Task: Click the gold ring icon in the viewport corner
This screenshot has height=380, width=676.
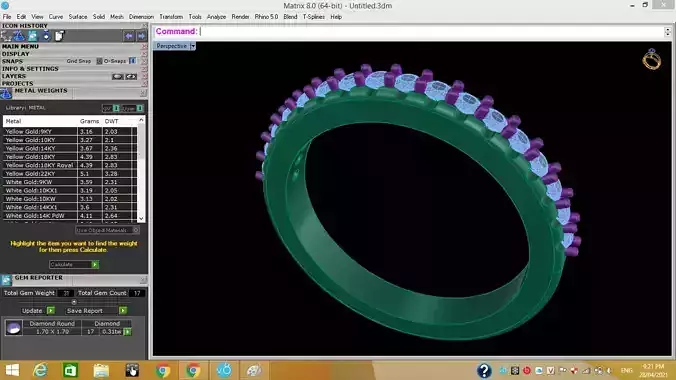Action: [x=651, y=60]
